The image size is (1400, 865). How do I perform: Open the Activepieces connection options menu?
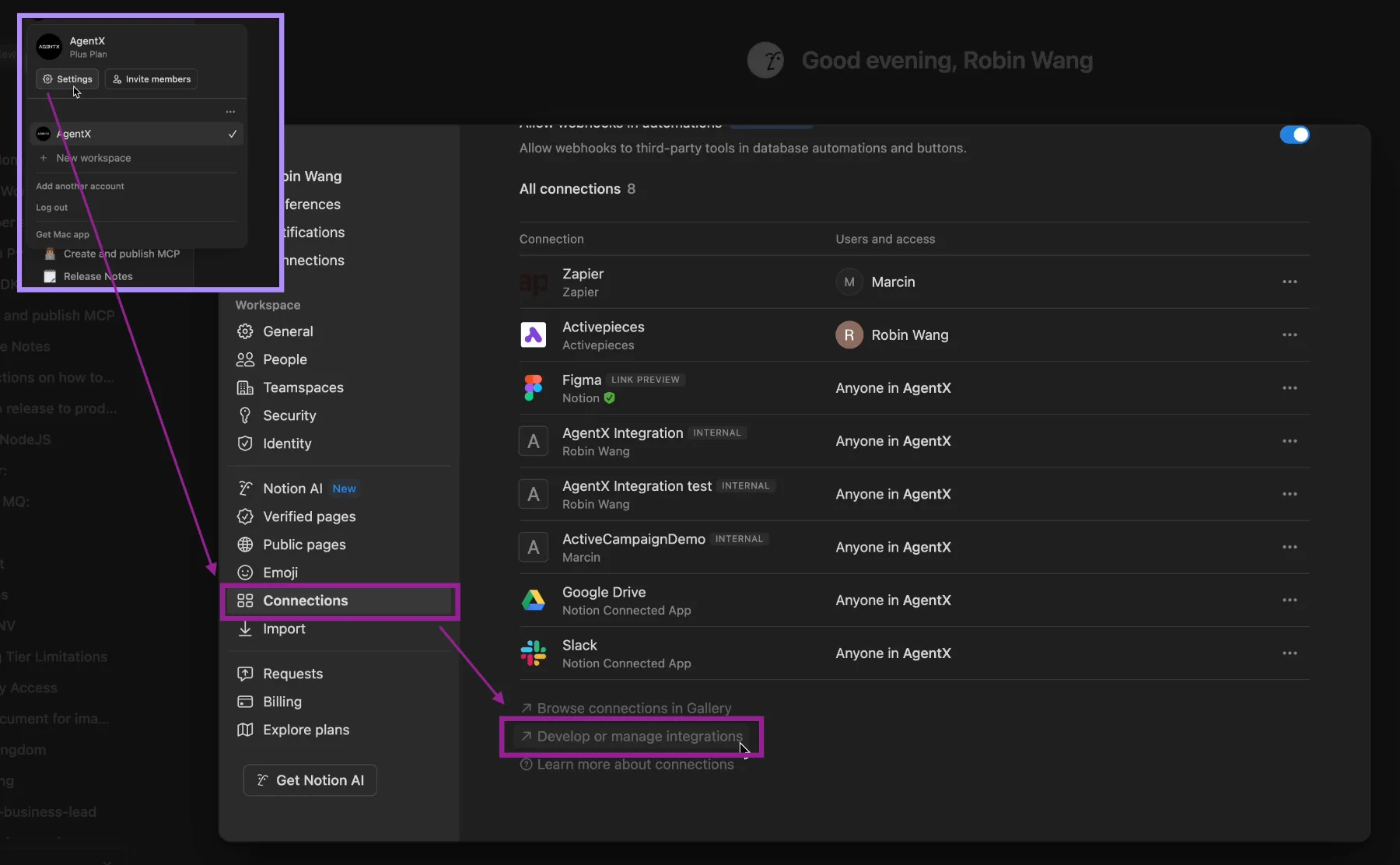pos(1290,334)
